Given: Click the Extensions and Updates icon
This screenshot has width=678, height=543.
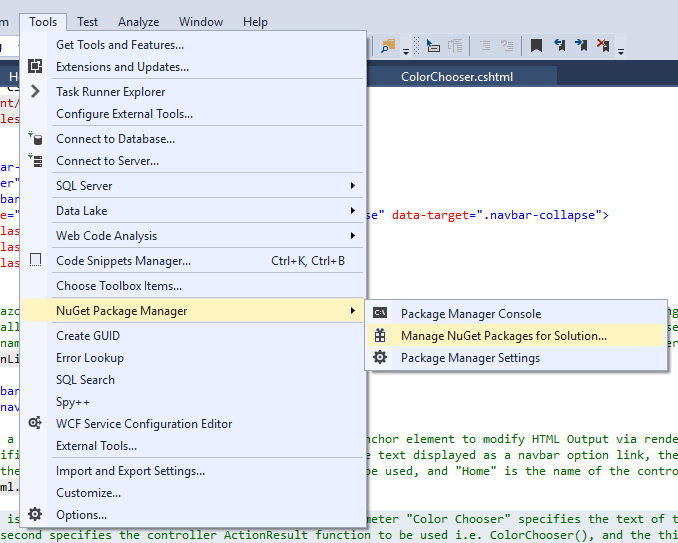Looking at the screenshot, I should coord(35,66).
